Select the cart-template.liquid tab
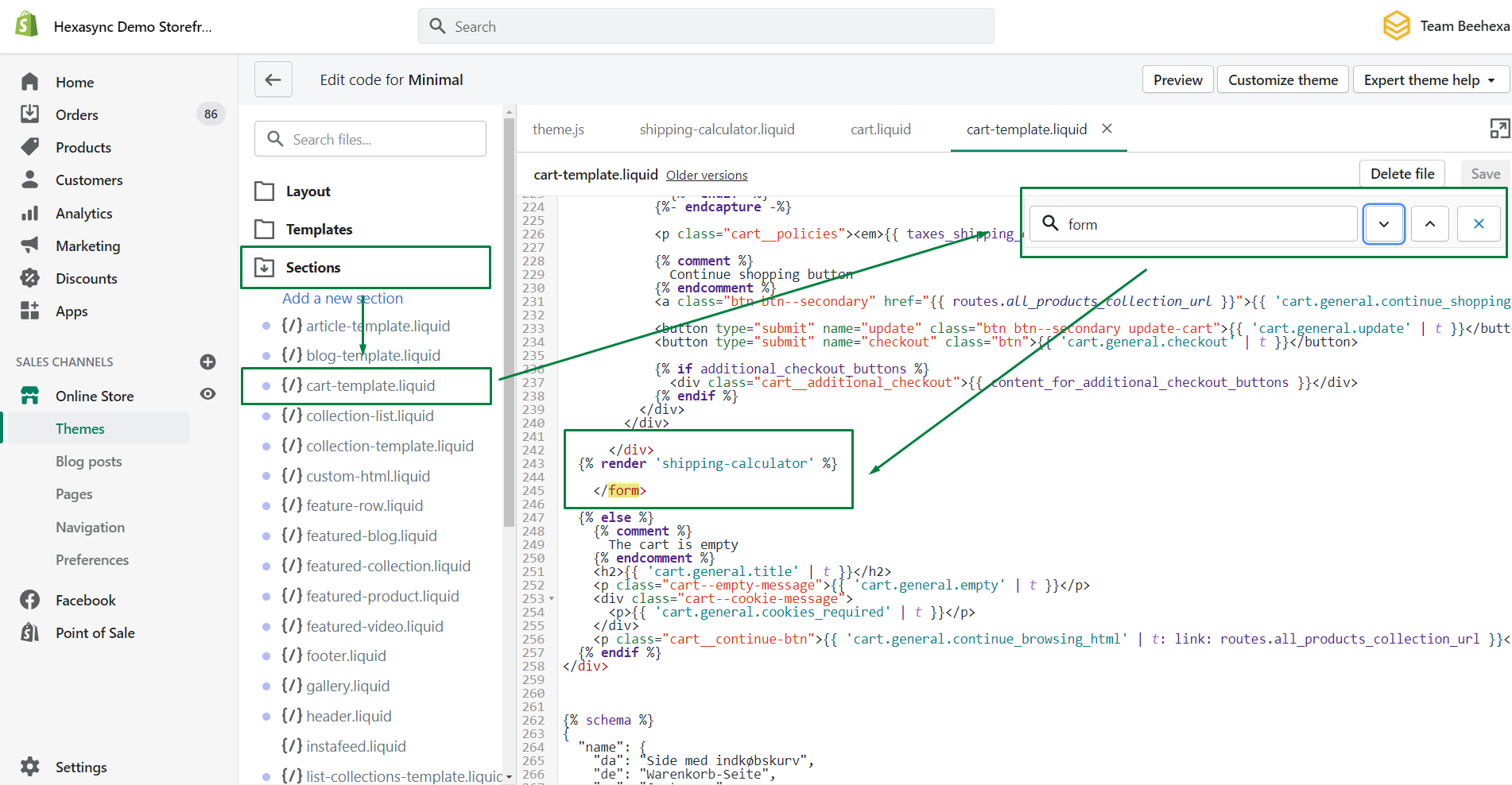Viewport: 1512px width, 785px height. tap(1026, 129)
